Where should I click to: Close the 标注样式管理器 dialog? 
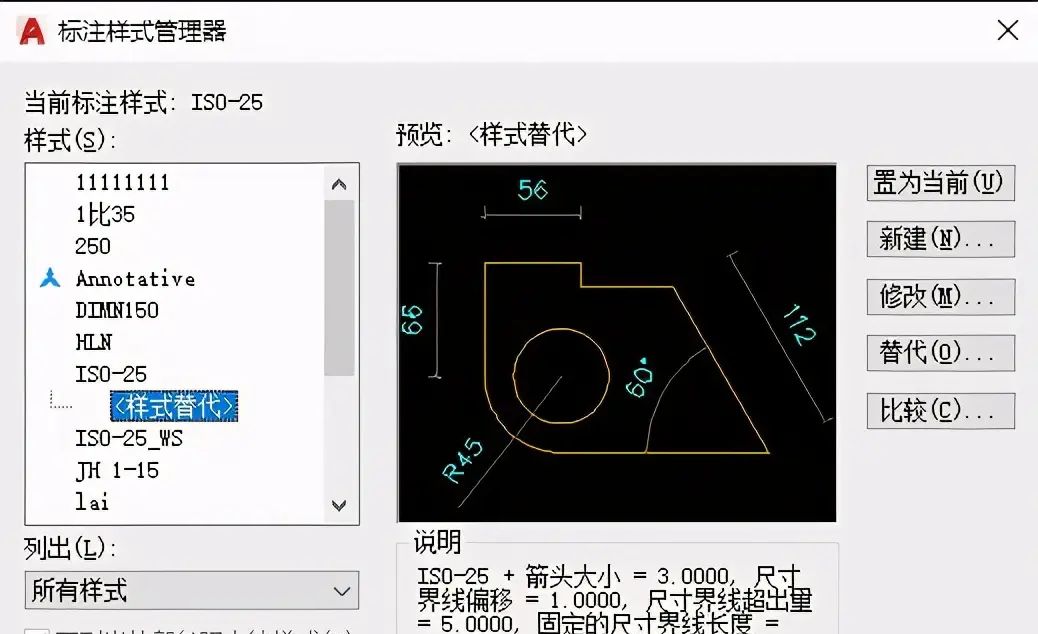tap(1007, 30)
